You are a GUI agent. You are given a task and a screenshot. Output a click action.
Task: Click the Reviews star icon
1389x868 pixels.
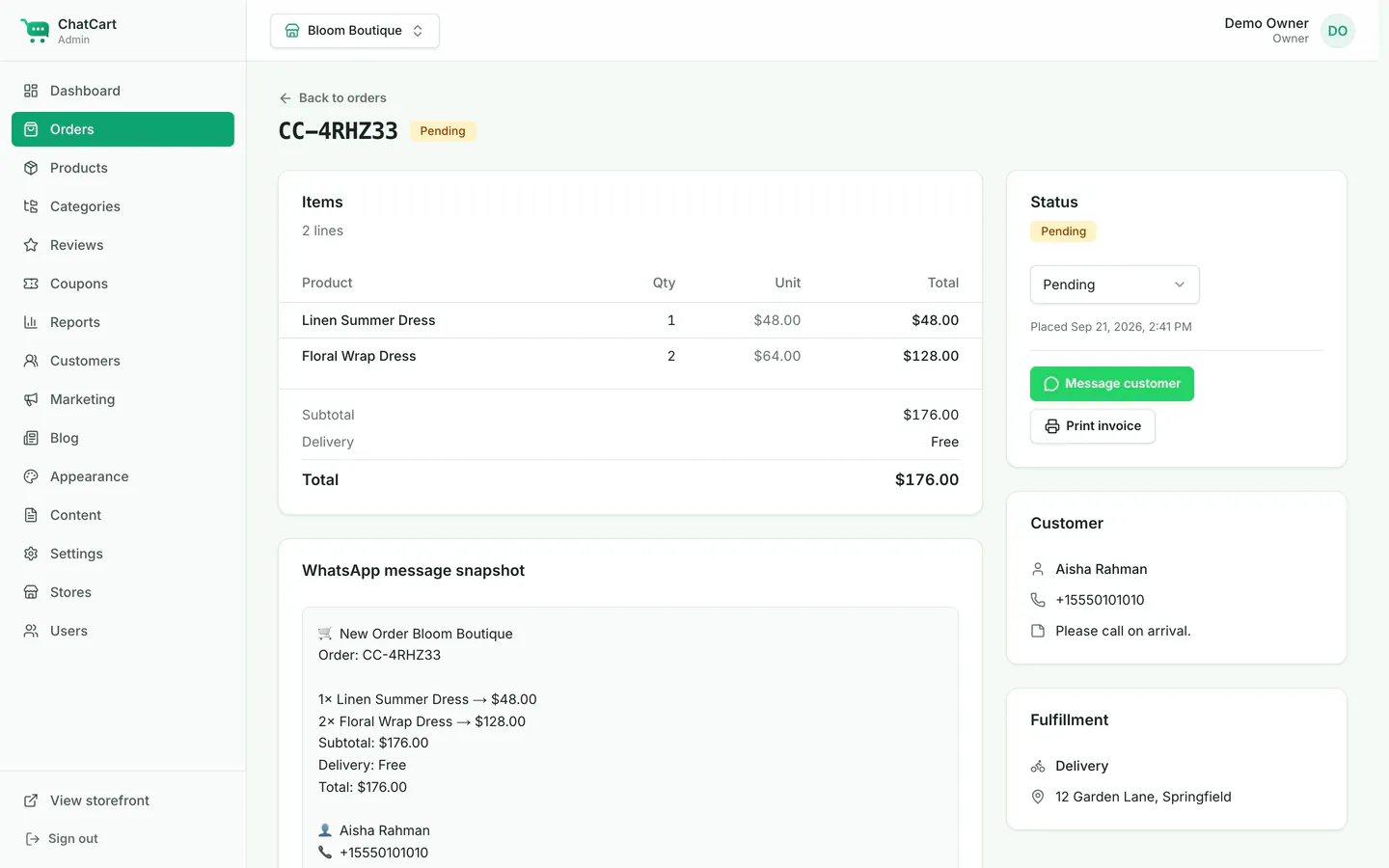(31, 245)
